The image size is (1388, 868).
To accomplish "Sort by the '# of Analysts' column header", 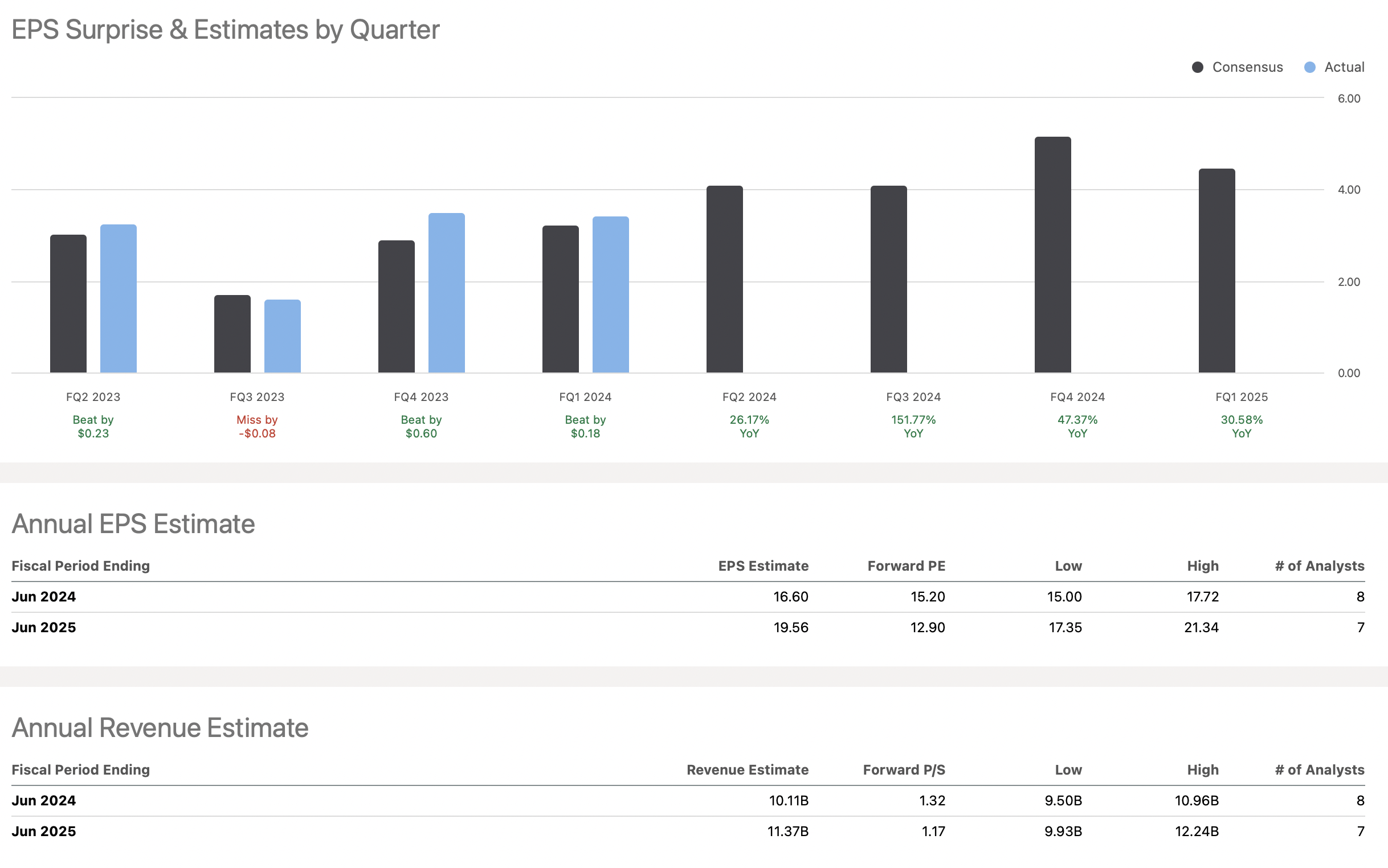I will 1319,566.
